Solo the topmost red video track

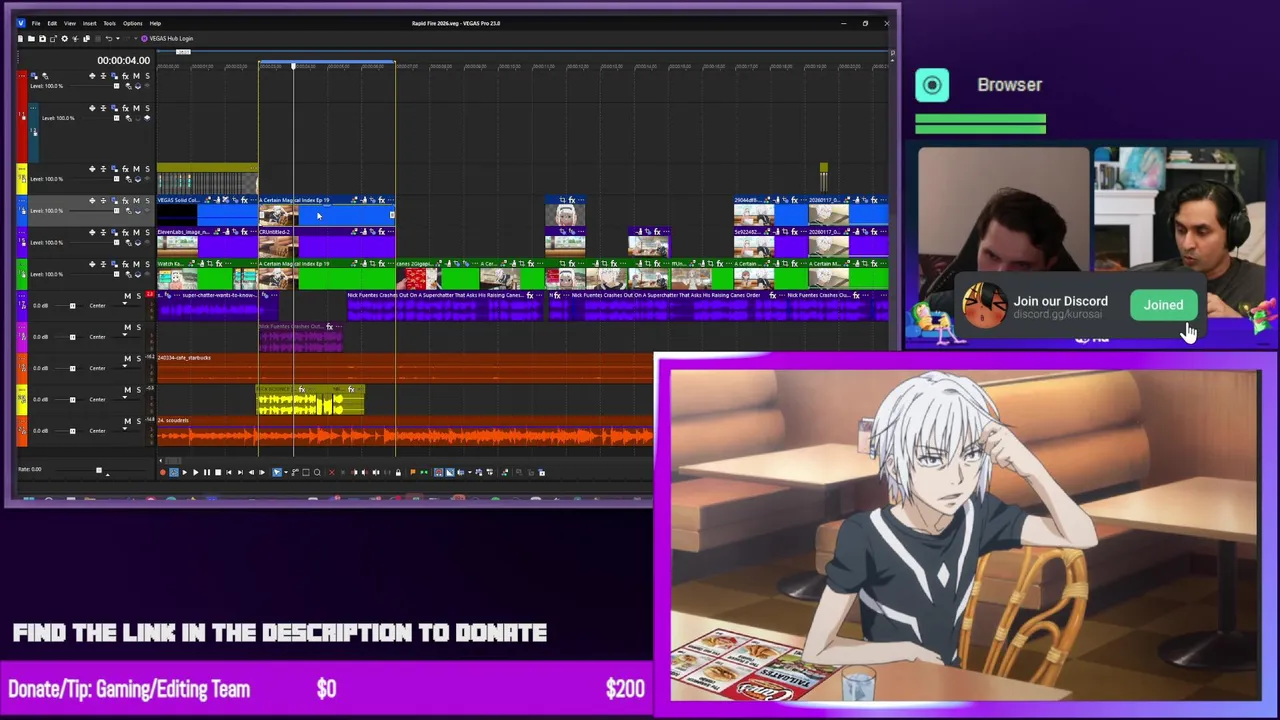coord(147,76)
